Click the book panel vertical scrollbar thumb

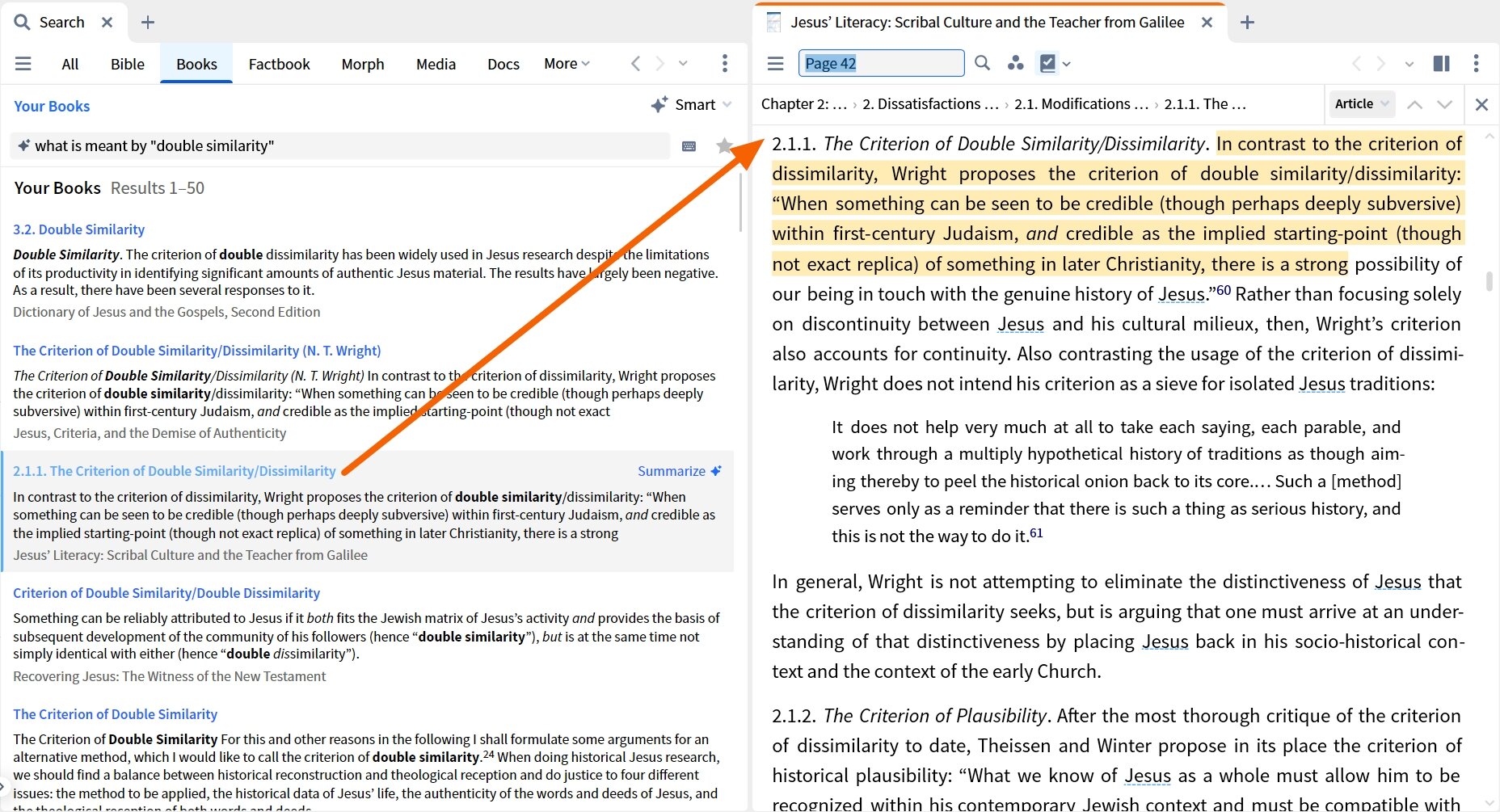(x=1489, y=281)
